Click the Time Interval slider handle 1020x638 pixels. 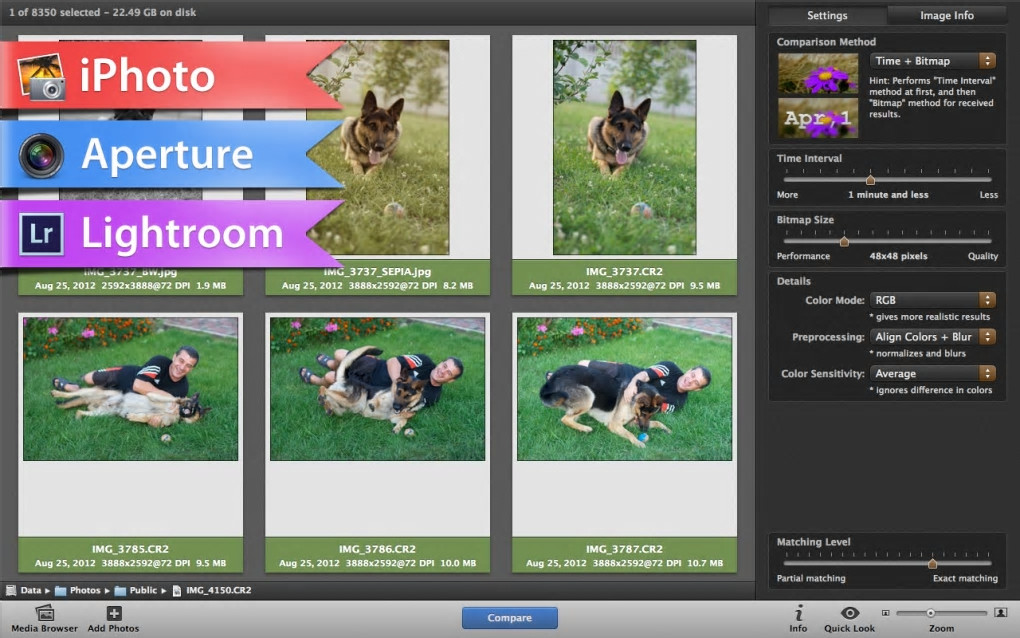[x=870, y=180]
